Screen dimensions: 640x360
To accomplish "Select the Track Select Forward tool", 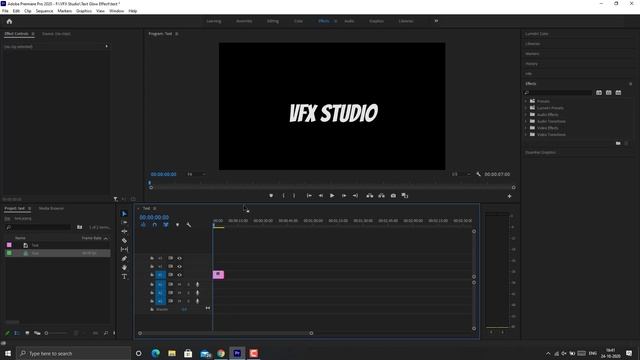I will coord(124,222).
